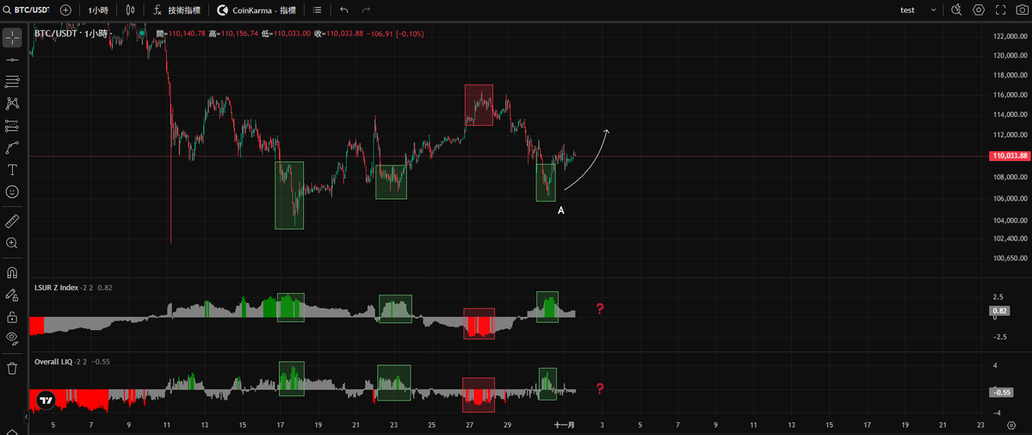Toggle lock all drawings
The width and height of the screenshot is (1032, 435).
12,317
